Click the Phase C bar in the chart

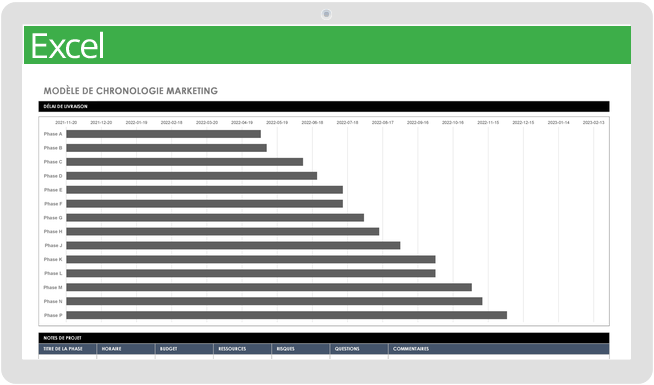point(185,162)
